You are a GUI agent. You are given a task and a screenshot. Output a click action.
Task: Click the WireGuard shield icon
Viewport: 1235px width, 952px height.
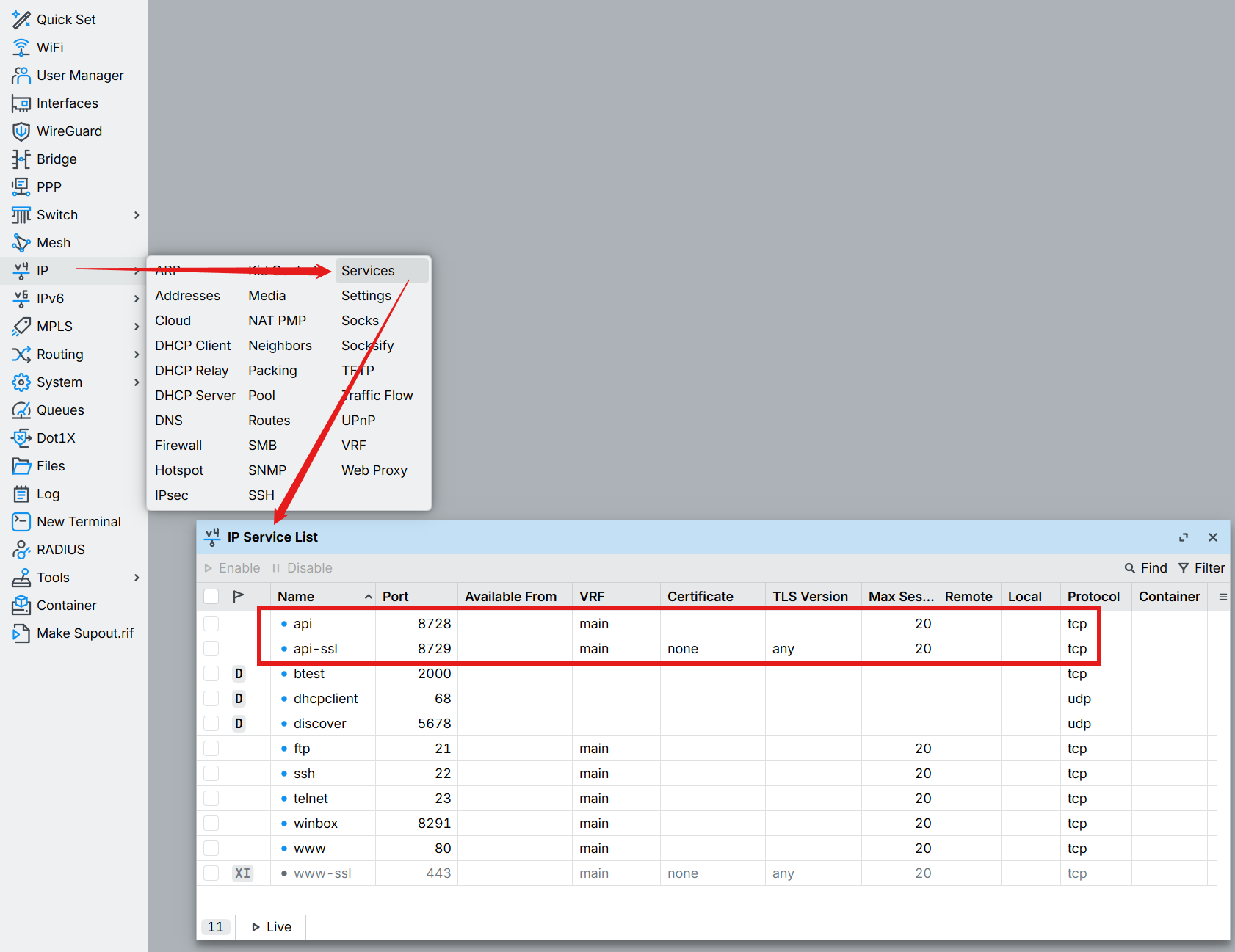point(21,131)
